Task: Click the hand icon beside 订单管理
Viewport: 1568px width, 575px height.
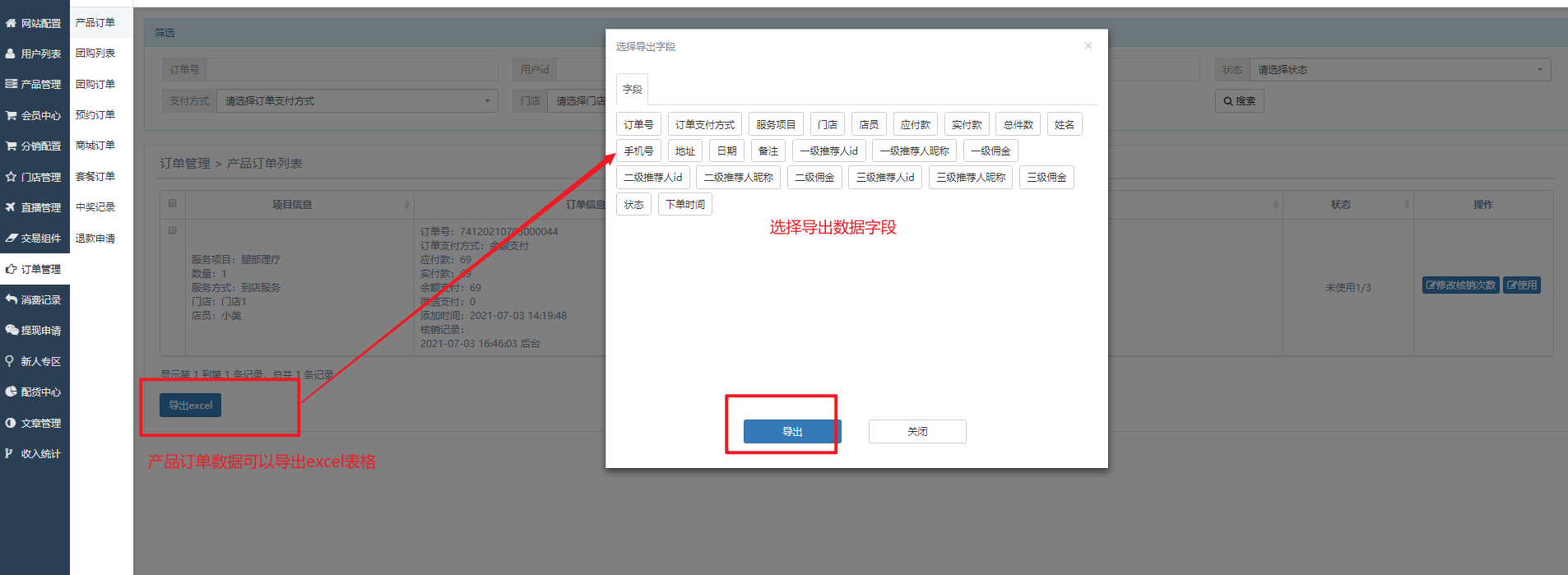Action: 11,269
